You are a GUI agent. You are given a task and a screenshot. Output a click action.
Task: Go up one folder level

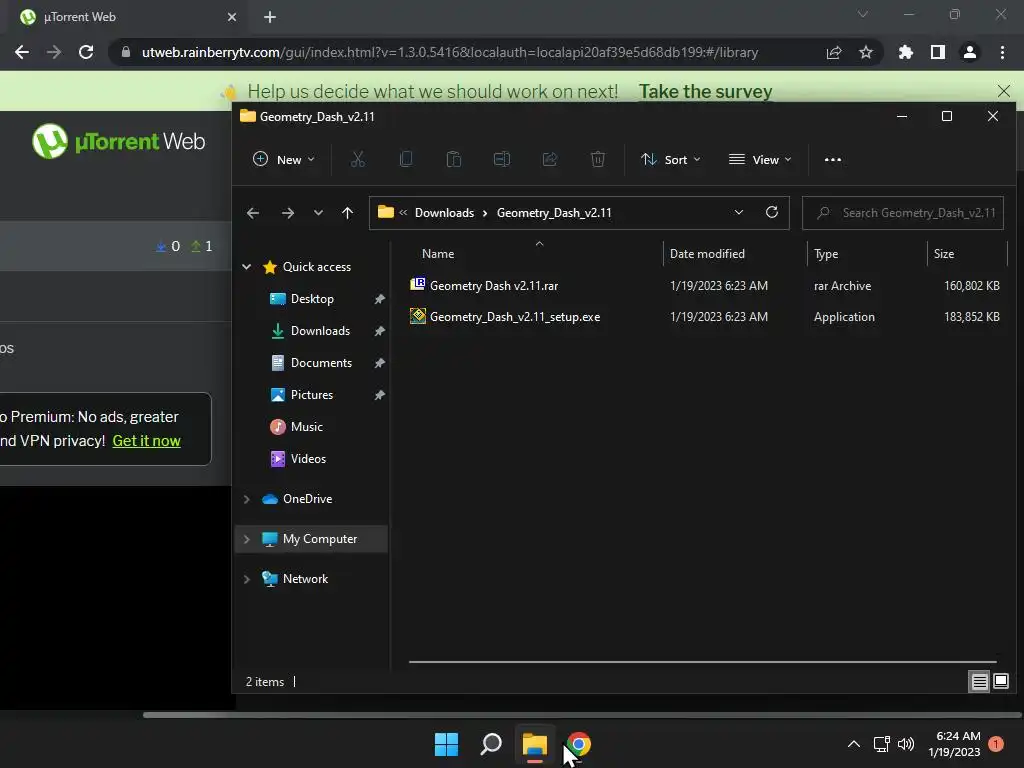pyautogui.click(x=347, y=213)
